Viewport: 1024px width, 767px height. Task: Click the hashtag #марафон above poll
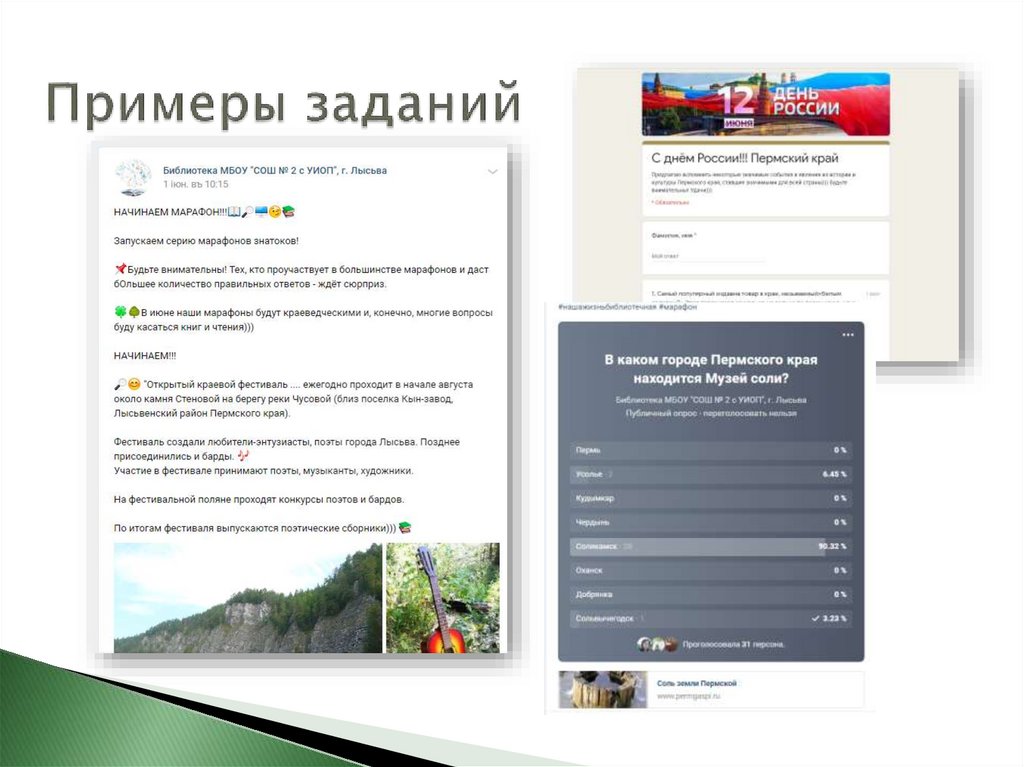pyautogui.click(x=678, y=307)
